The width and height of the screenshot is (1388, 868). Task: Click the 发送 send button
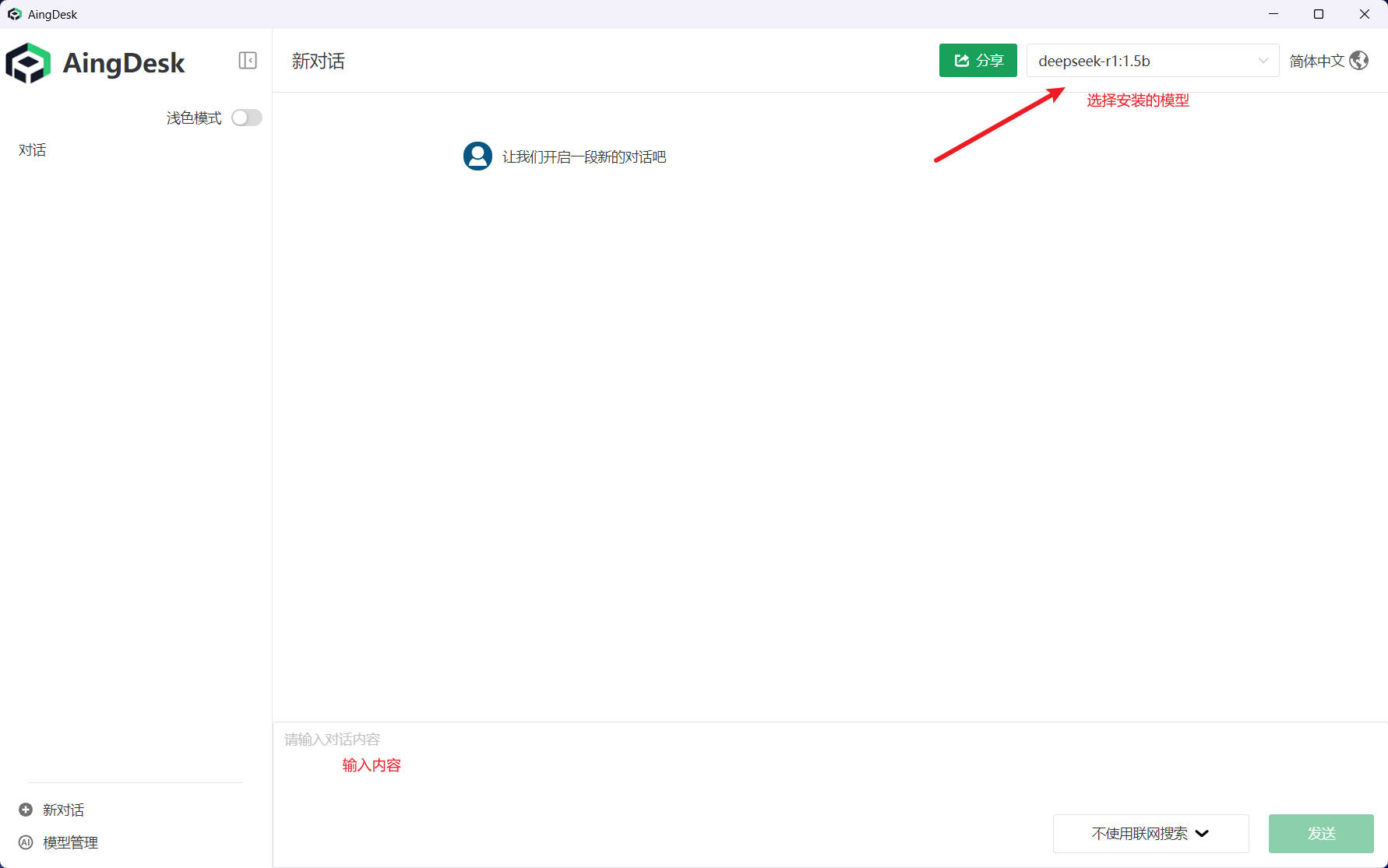[x=1321, y=834]
